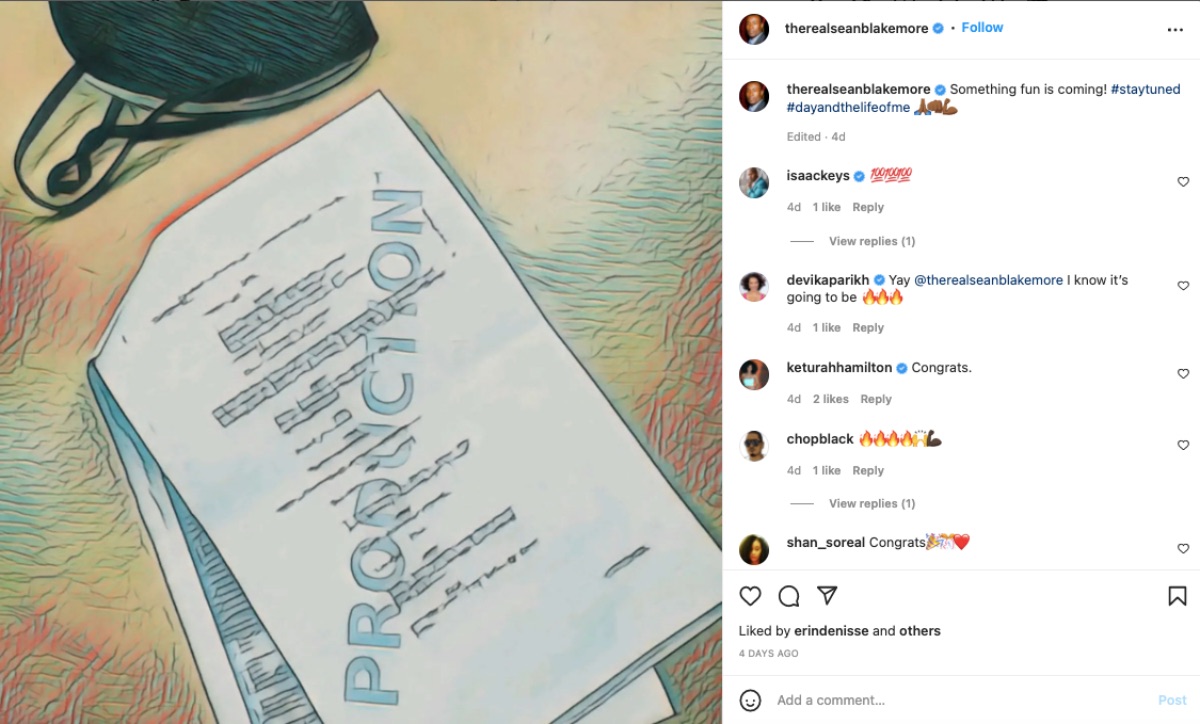Reply to devikaparikh's comment

tap(868, 327)
